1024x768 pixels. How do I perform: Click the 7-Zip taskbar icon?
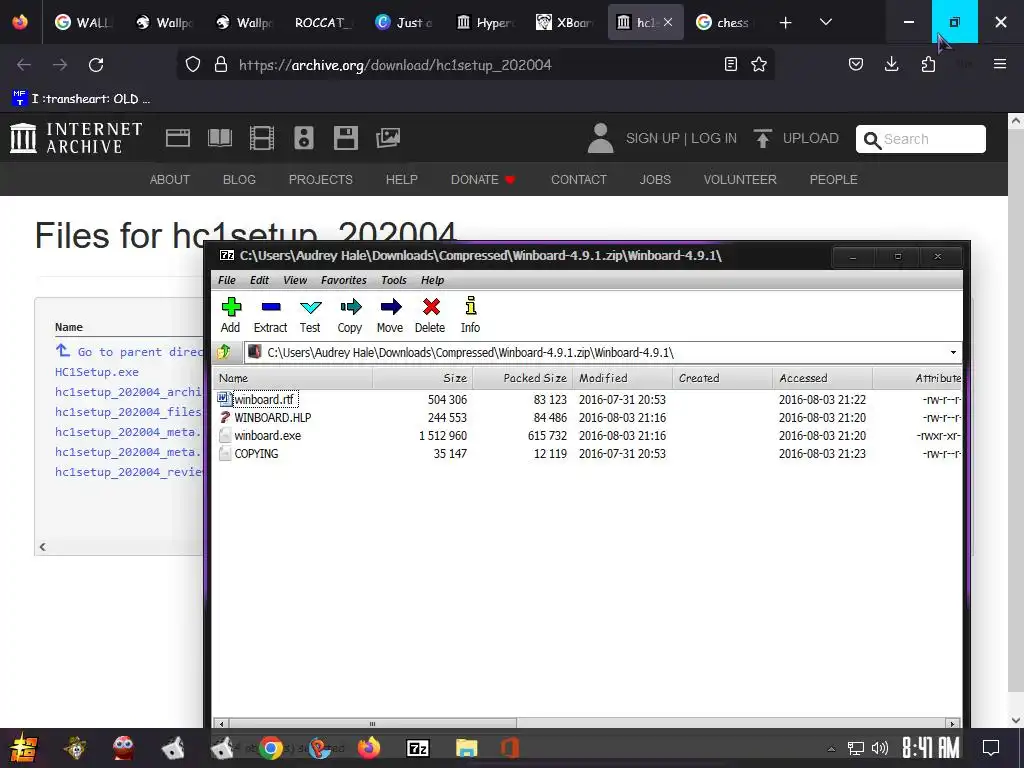(418, 748)
